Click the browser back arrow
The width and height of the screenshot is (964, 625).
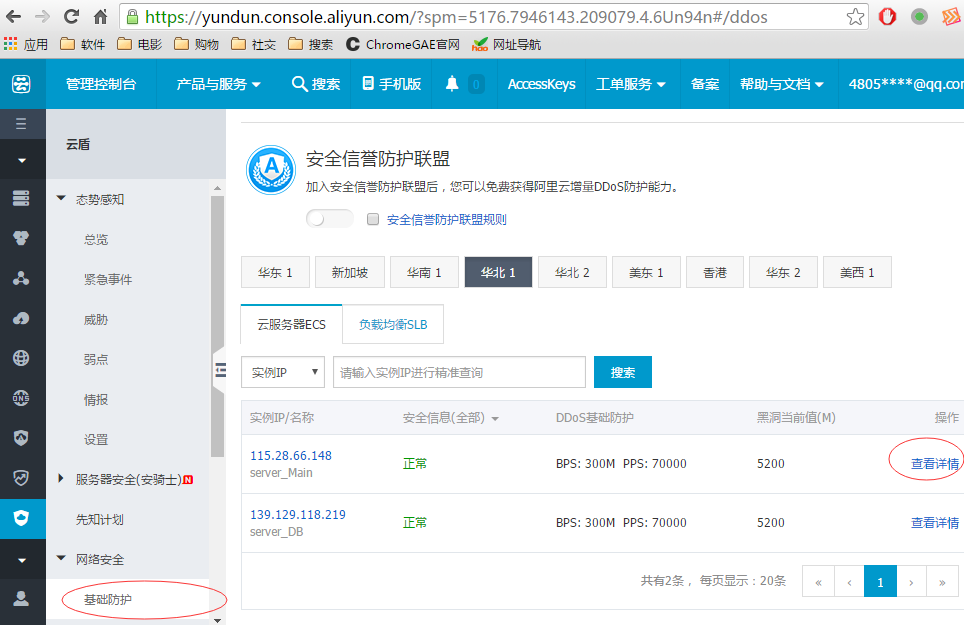pyautogui.click(x=13, y=17)
